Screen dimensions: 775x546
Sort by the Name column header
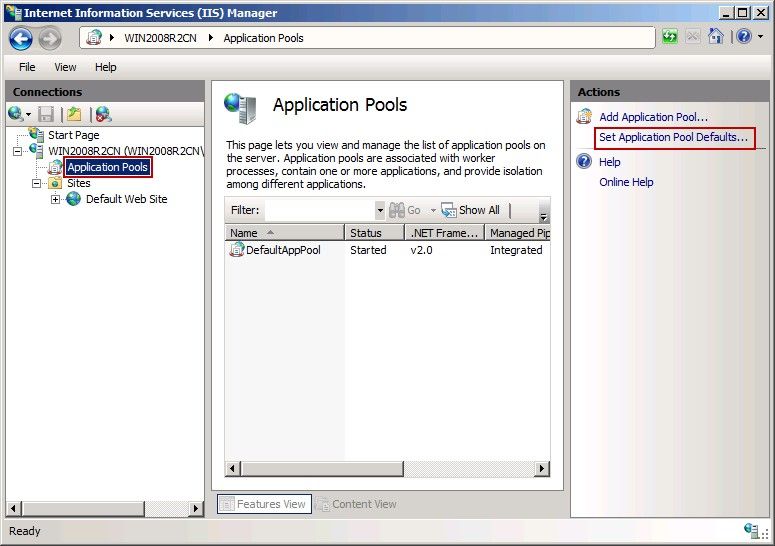coord(285,233)
